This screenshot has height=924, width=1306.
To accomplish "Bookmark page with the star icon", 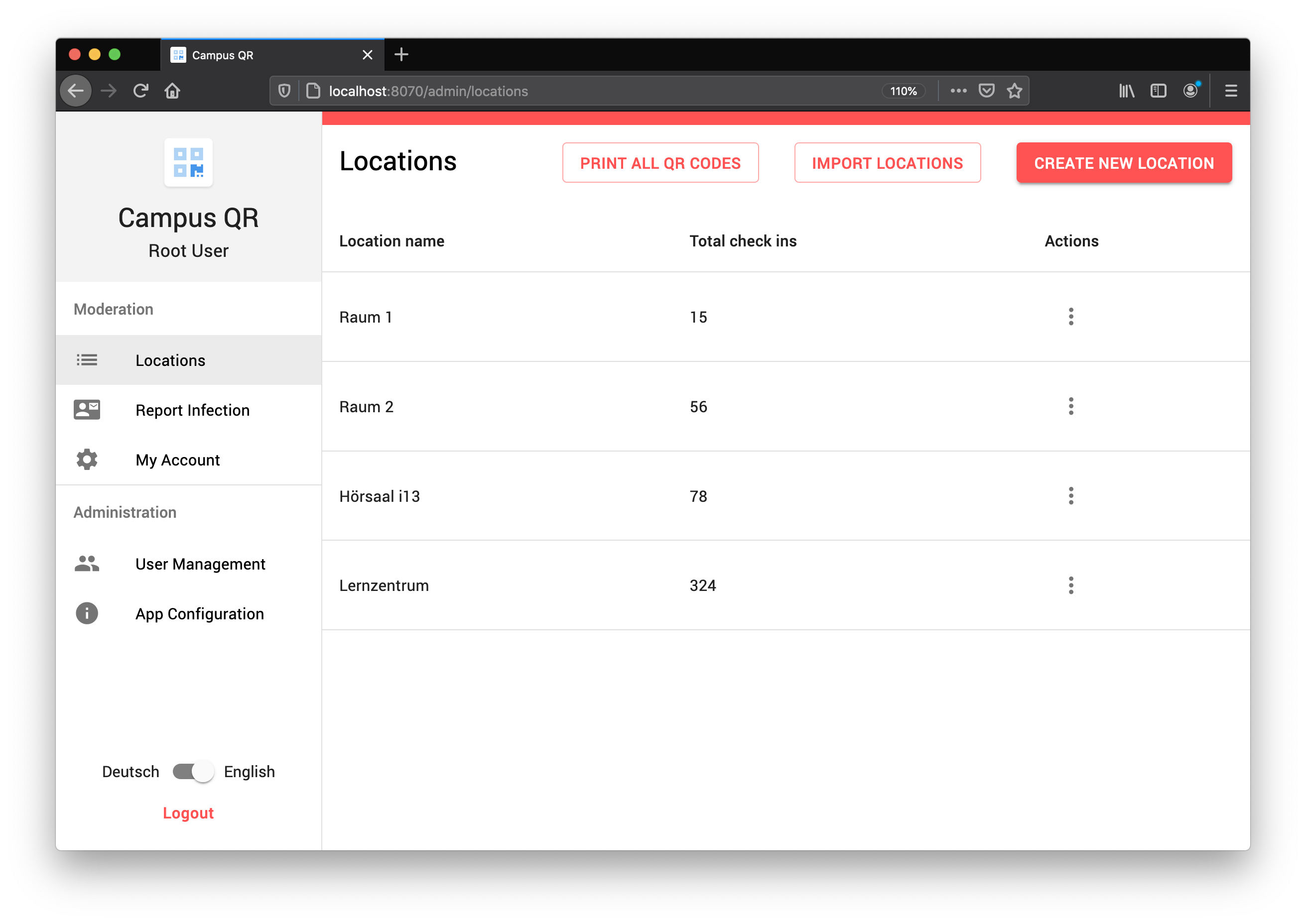I will (x=1015, y=91).
